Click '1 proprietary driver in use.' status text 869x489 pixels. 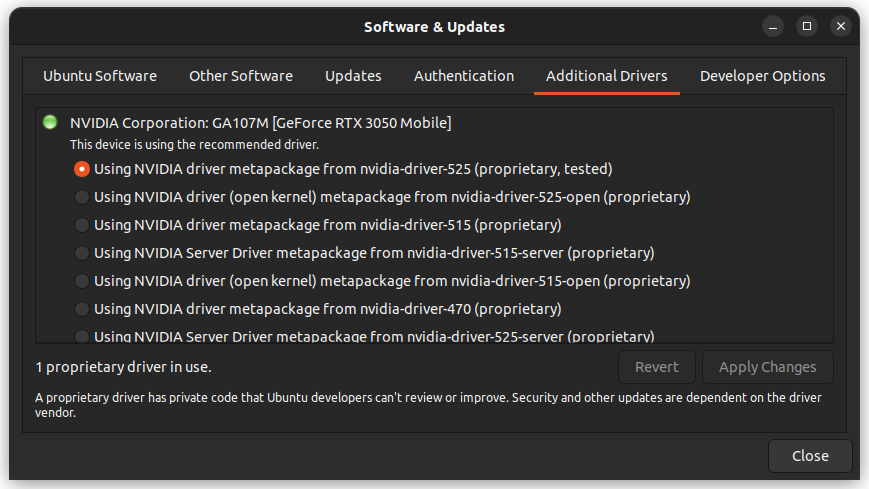(x=123, y=367)
